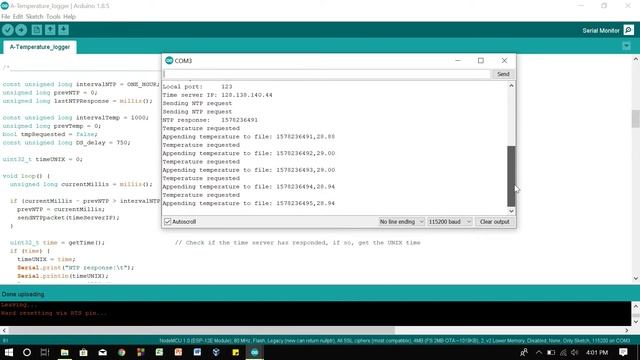Open PowerPoint from the taskbar
This screenshot has height=360, width=640.
click(178, 352)
